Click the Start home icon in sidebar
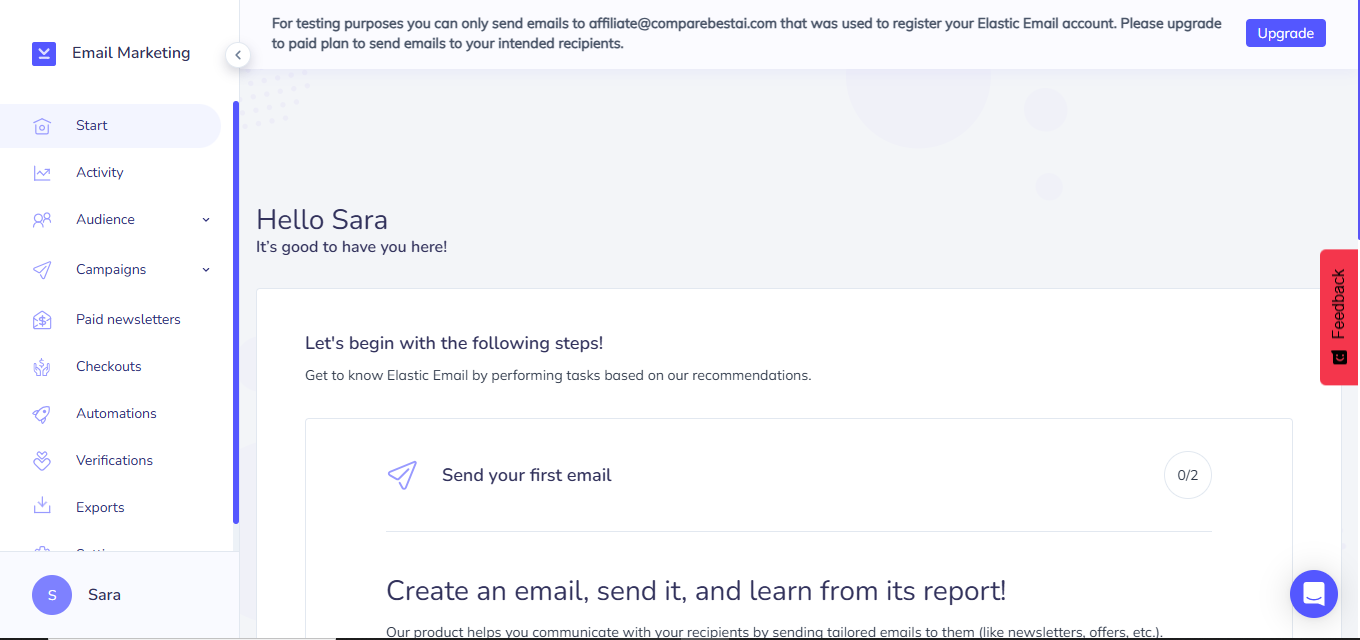This screenshot has height=640, width=1360. (42, 126)
